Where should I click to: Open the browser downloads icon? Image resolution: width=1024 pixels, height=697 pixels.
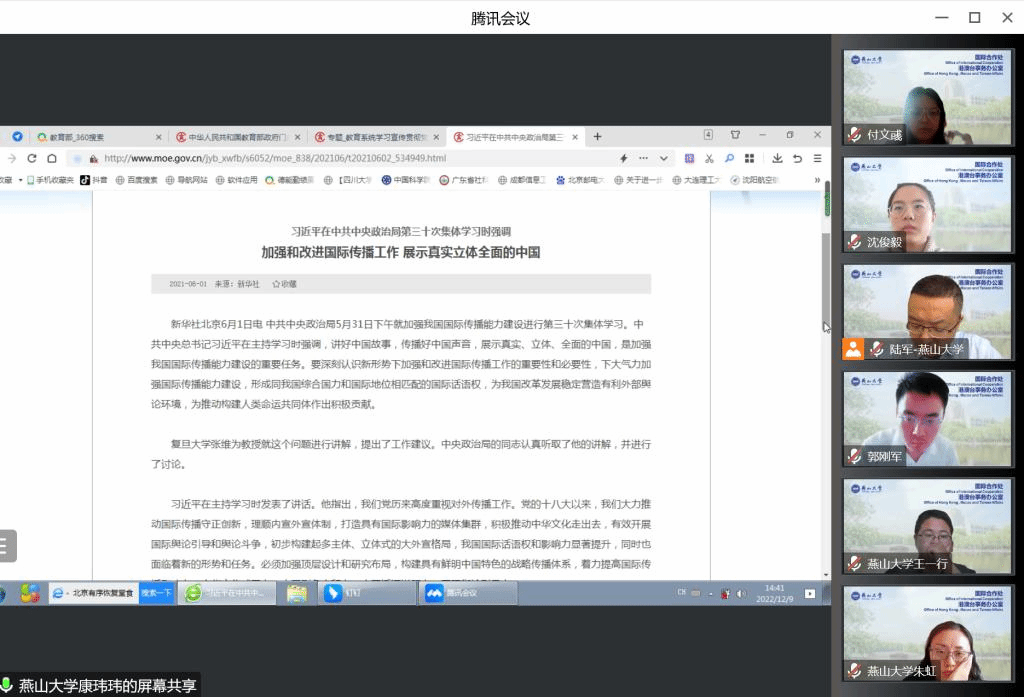[777, 158]
